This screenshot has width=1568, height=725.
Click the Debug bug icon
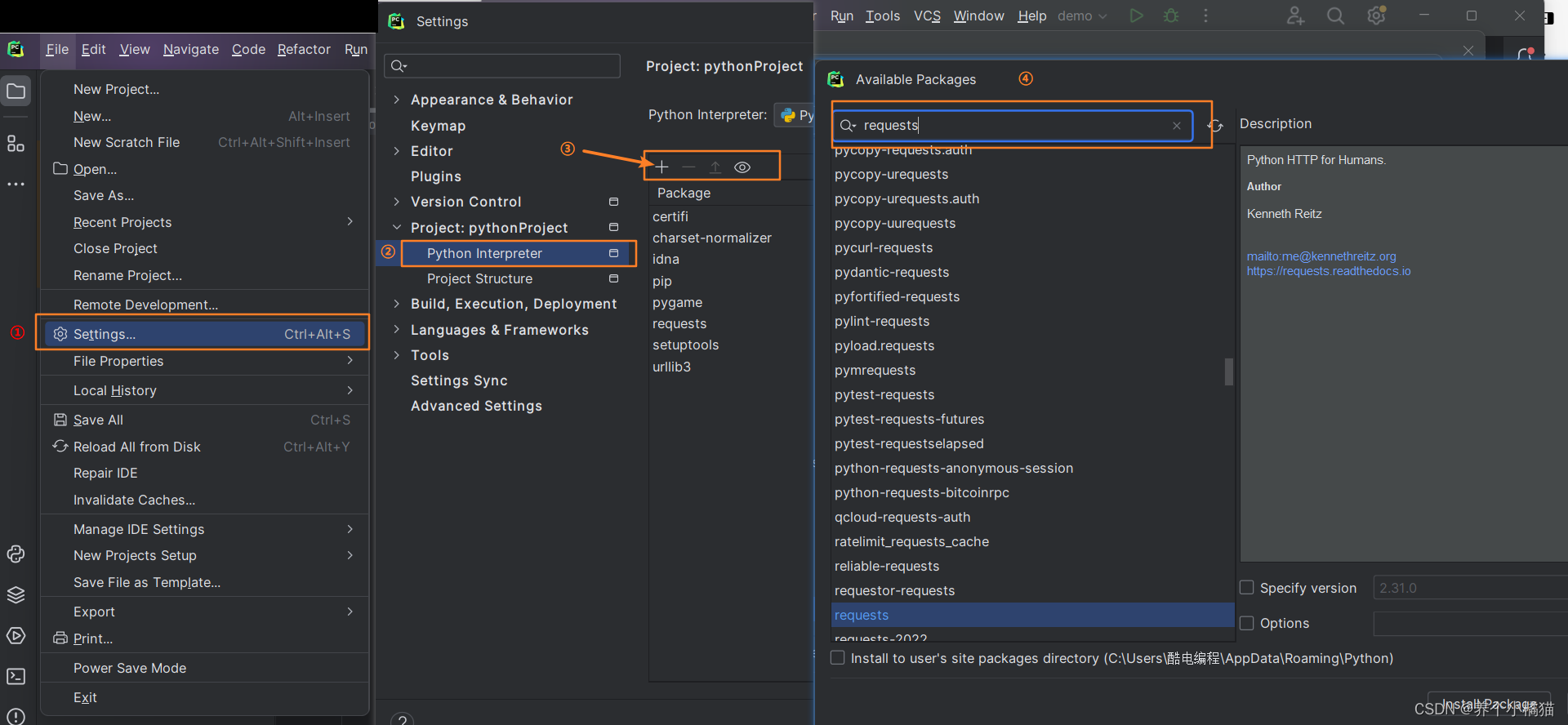coord(1171,16)
